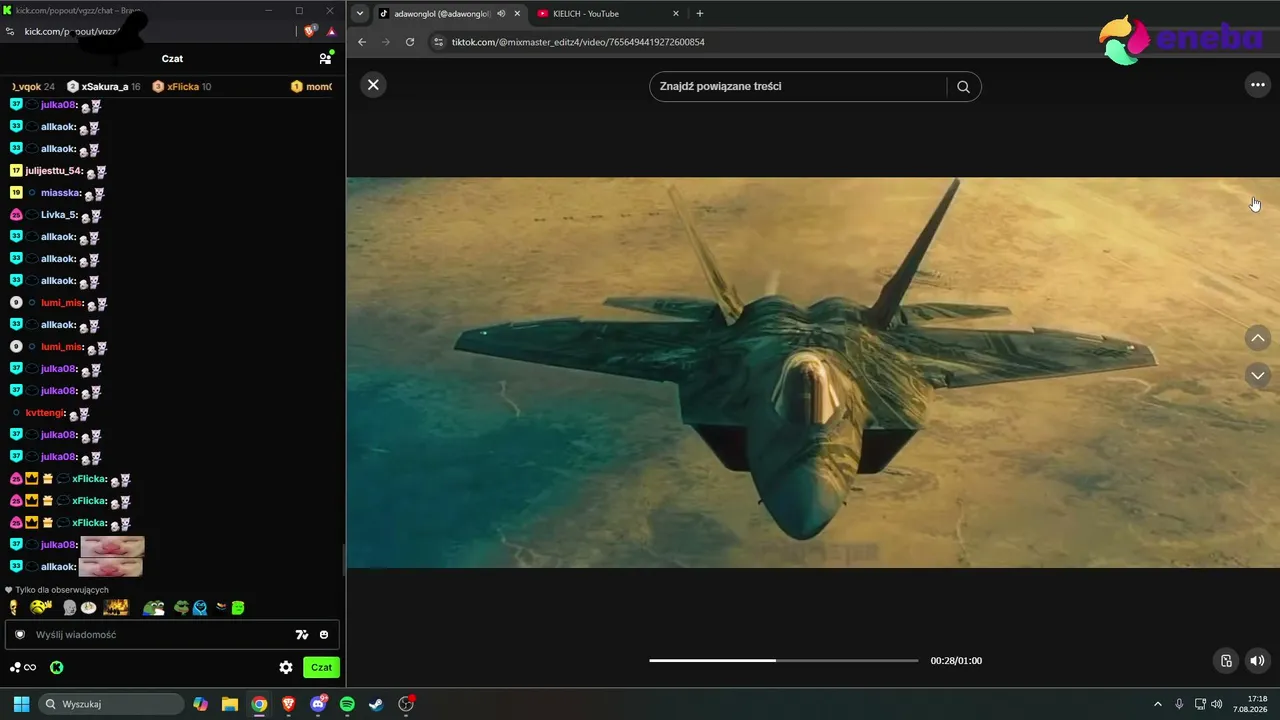Screen dimensions: 1280x720
Task: Open the Chrome tab search dropdown
Action: coord(360,14)
